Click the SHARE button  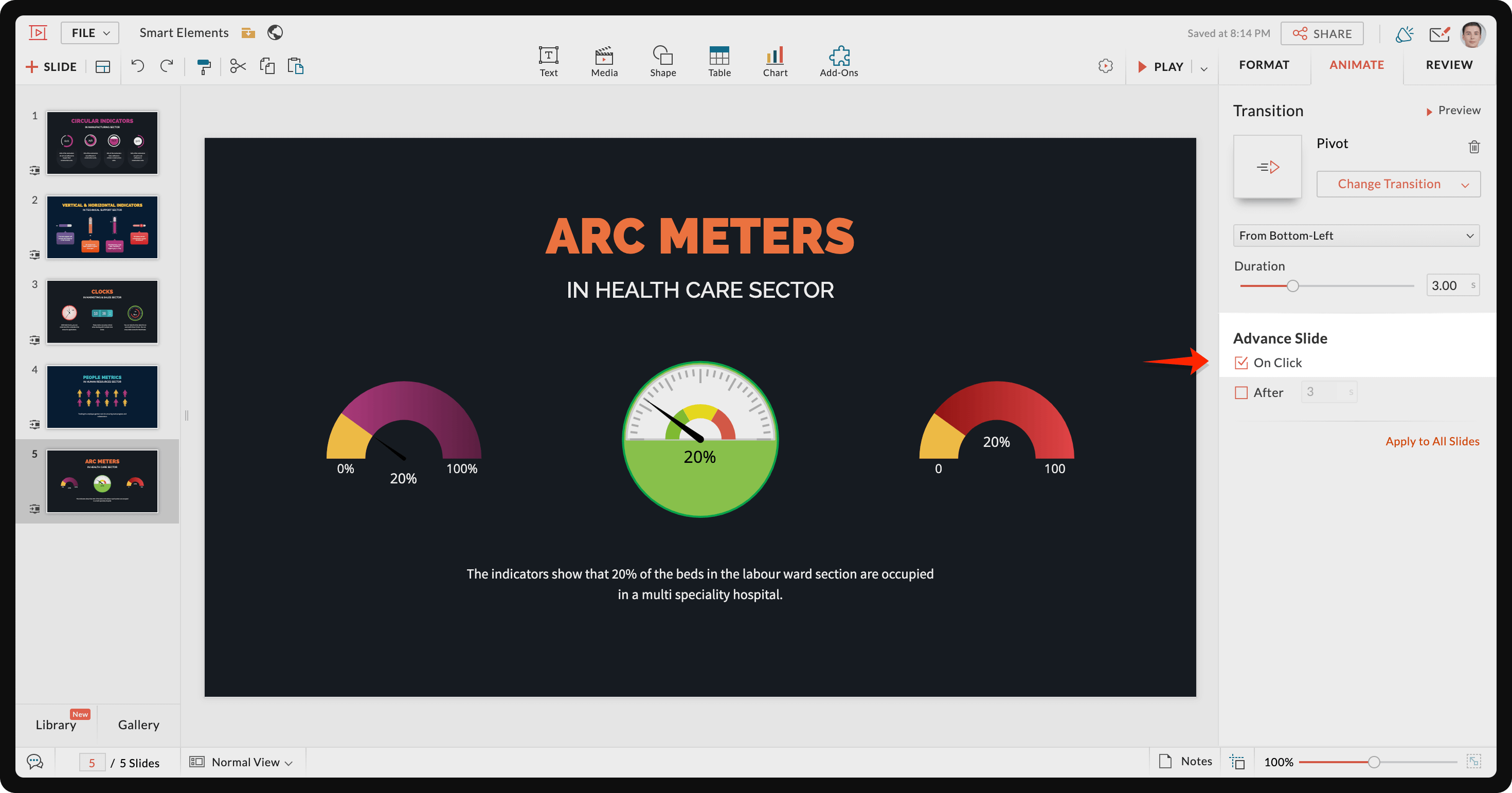click(1322, 33)
